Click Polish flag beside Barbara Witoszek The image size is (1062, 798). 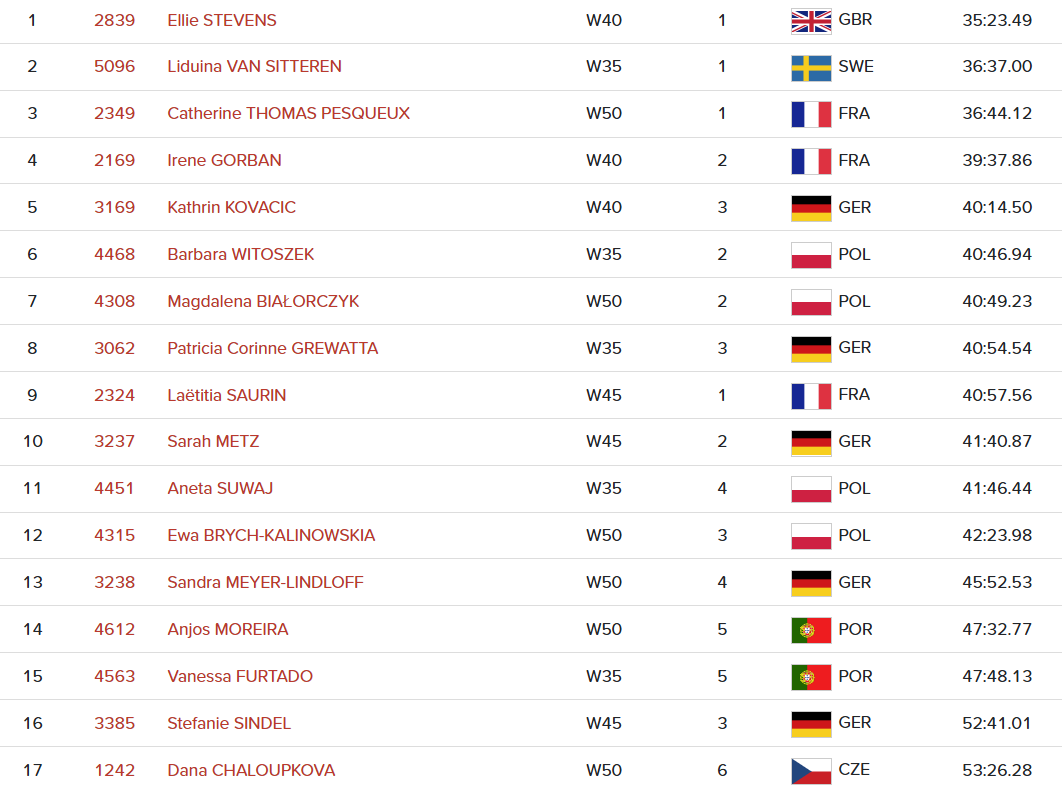coord(811,255)
